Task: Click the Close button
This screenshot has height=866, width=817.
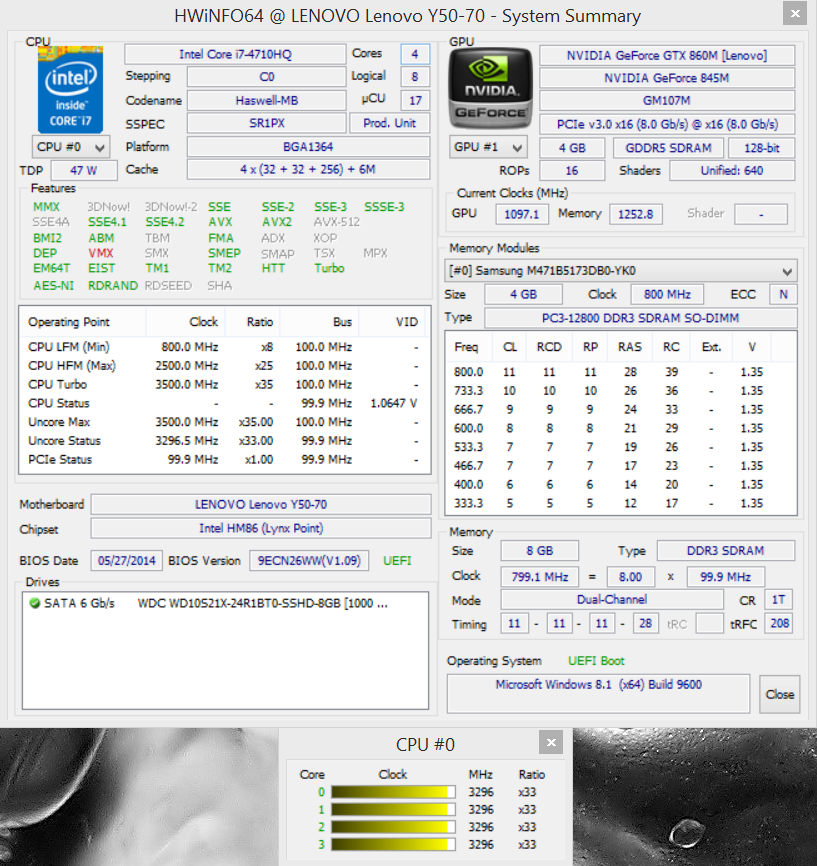Action: 779,694
